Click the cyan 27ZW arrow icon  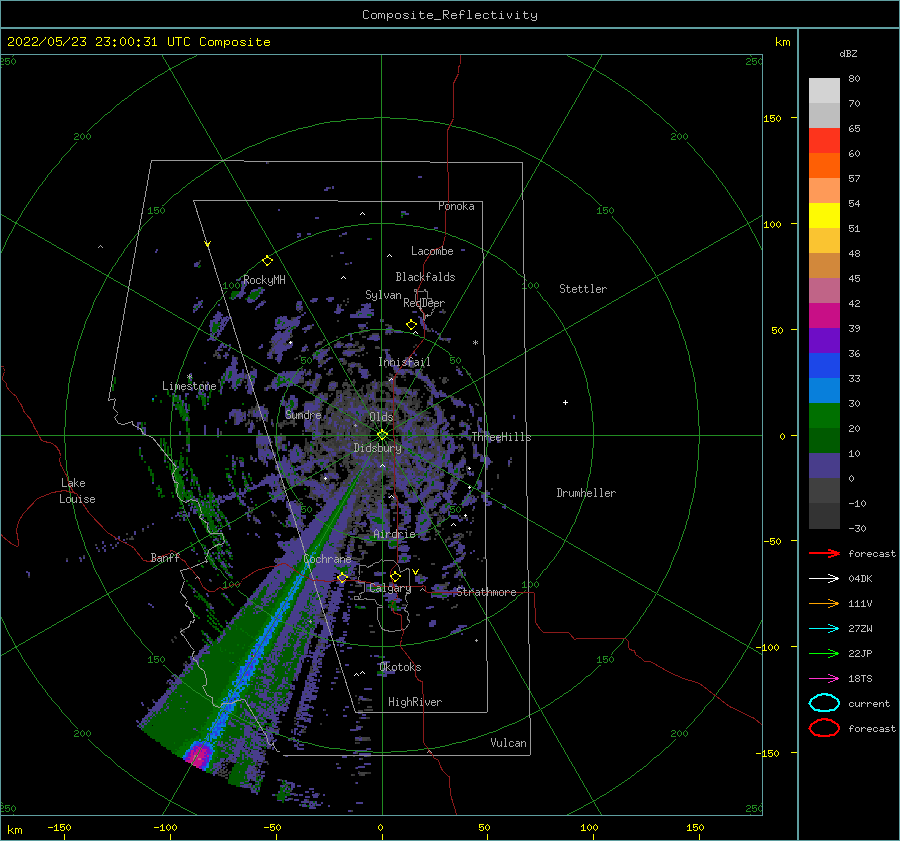click(x=824, y=629)
